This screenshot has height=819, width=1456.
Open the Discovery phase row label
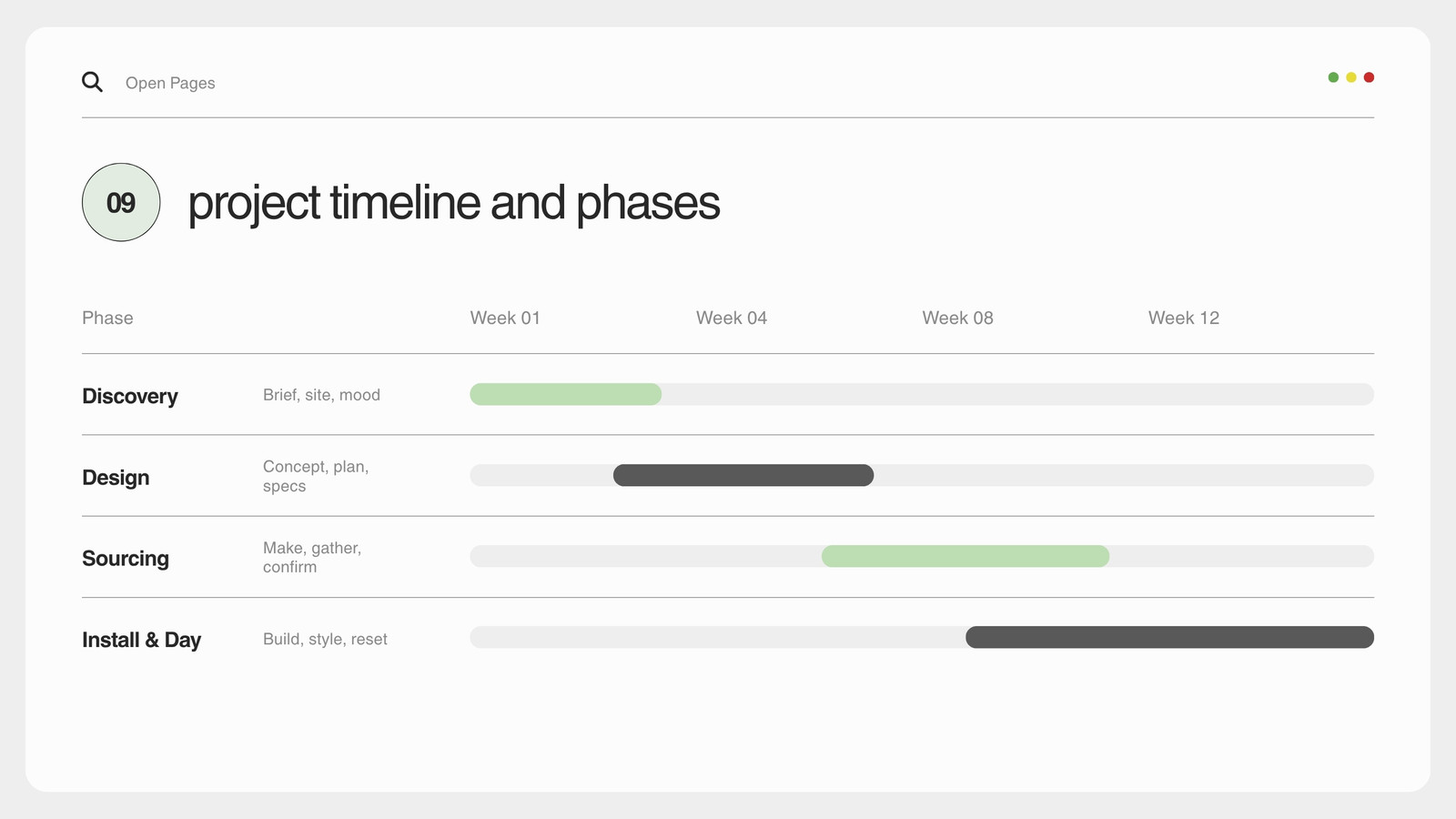[130, 396]
